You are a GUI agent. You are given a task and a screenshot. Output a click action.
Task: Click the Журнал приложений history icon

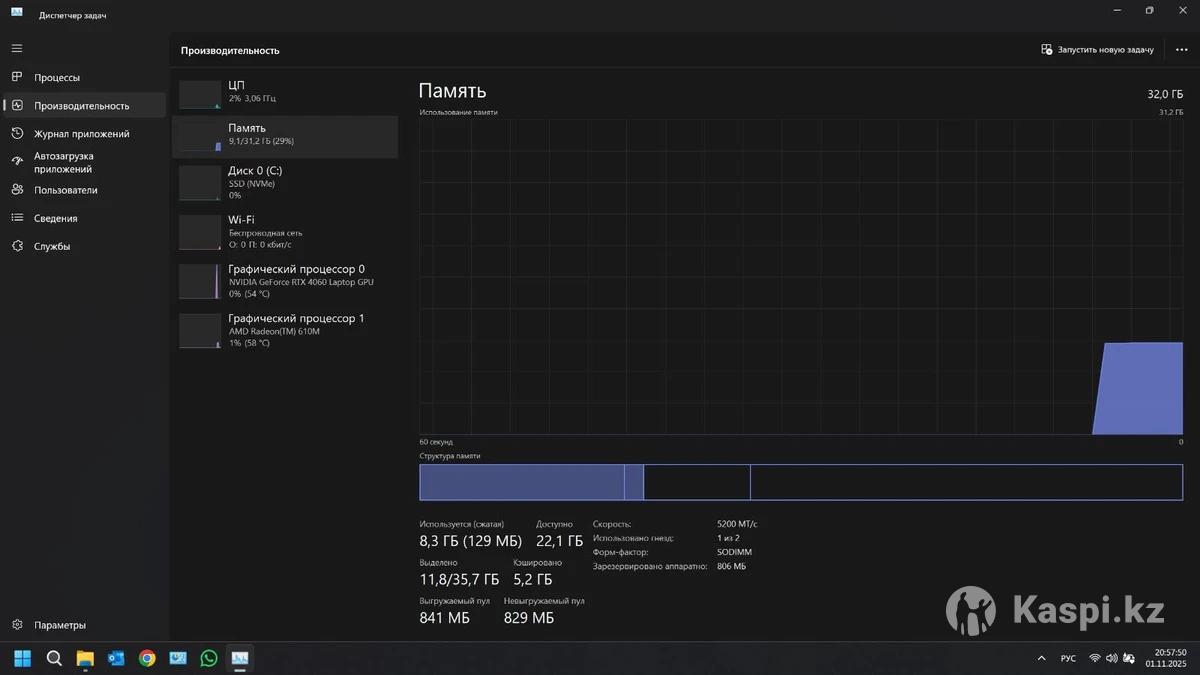pyautogui.click(x=17, y=133)
